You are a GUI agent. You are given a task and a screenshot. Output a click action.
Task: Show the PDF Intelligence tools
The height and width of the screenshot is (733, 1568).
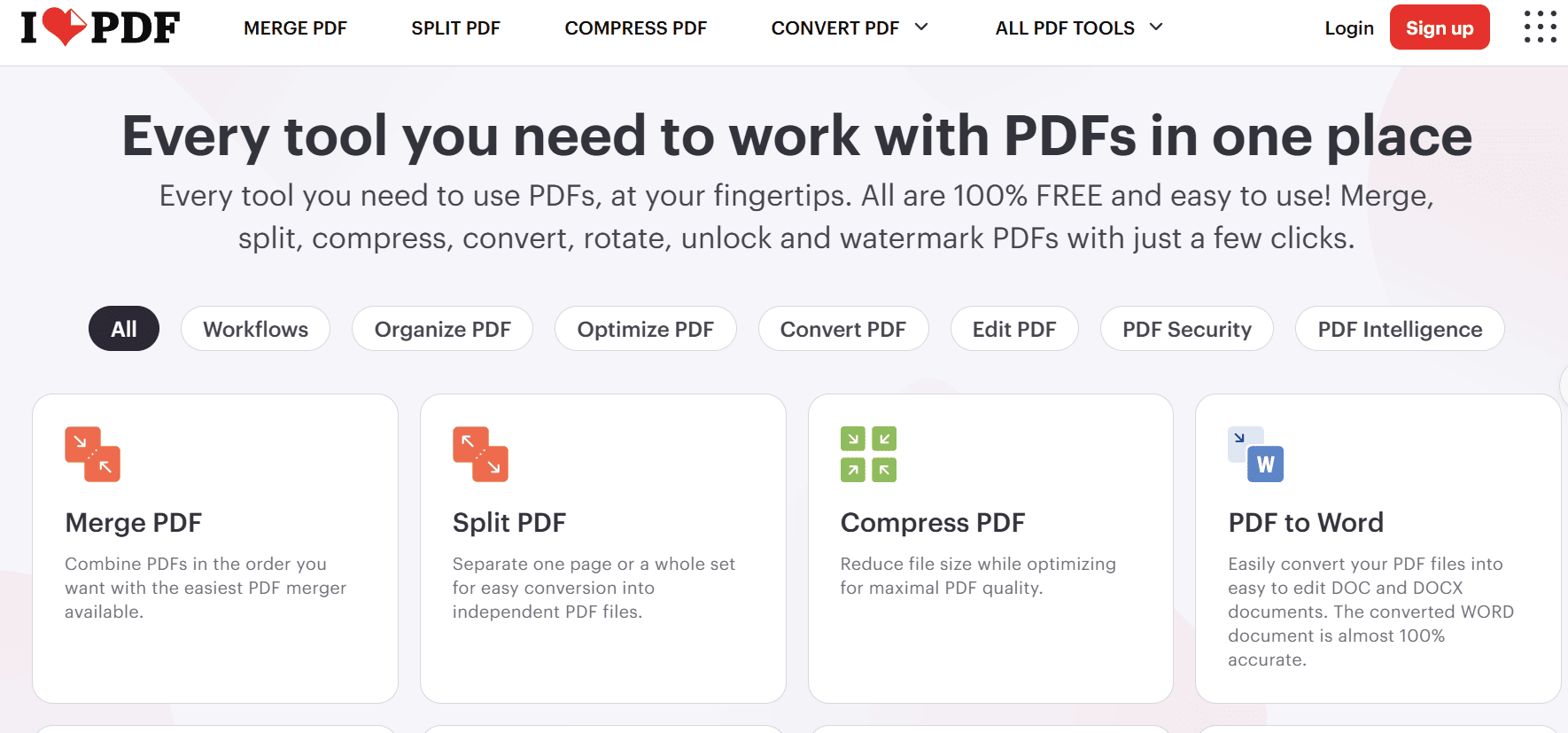tap(1400, 329)
